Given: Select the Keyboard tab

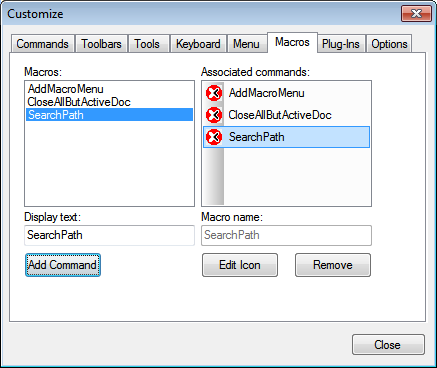Looking at the screenshot, I should pos(198,44).
